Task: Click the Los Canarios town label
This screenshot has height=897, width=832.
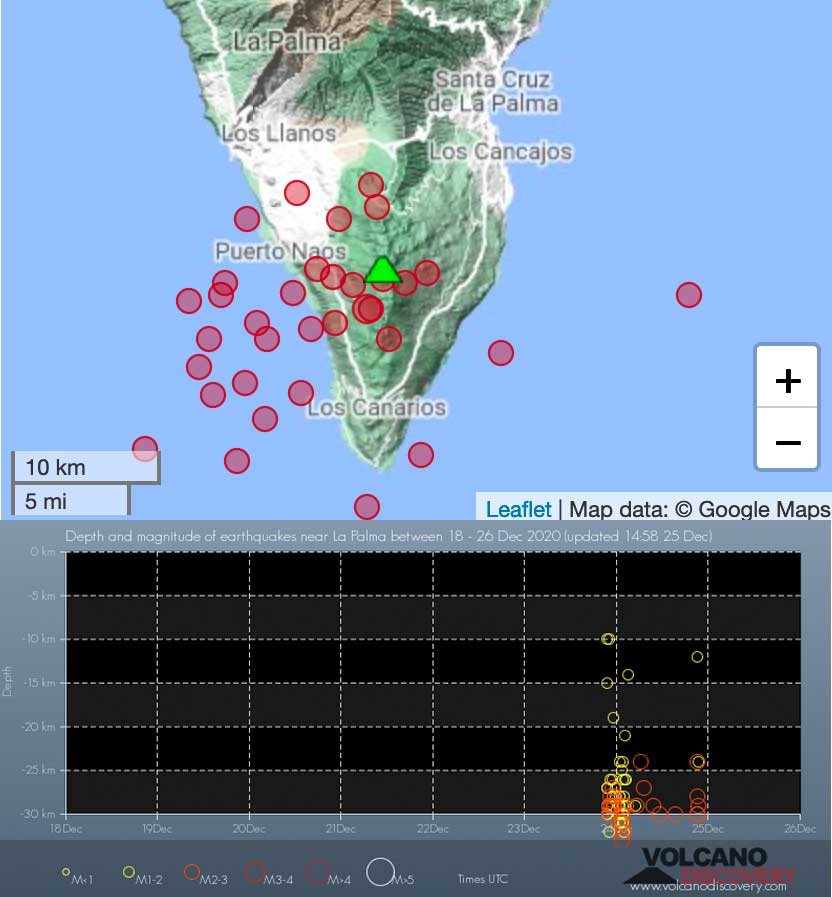Action: (x=376, y=408)
